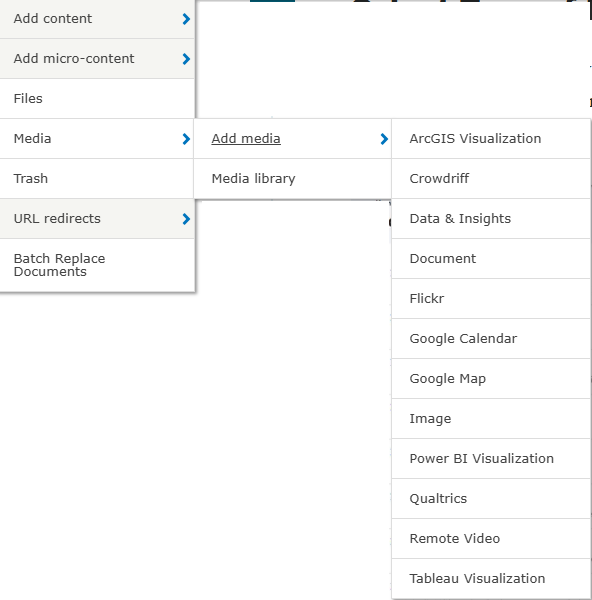Expand the URL redirects chevron
592x600 pixels.
[186, 219]
